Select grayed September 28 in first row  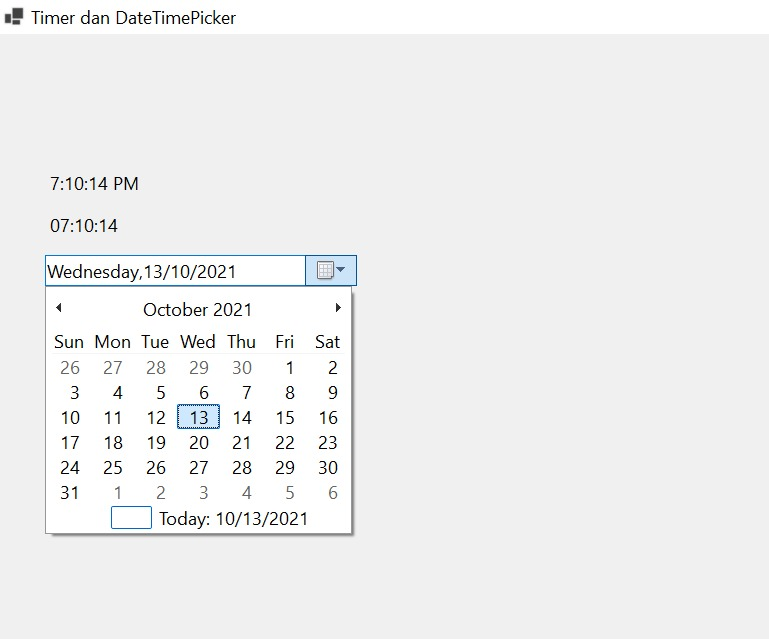(x=156, y=367)
